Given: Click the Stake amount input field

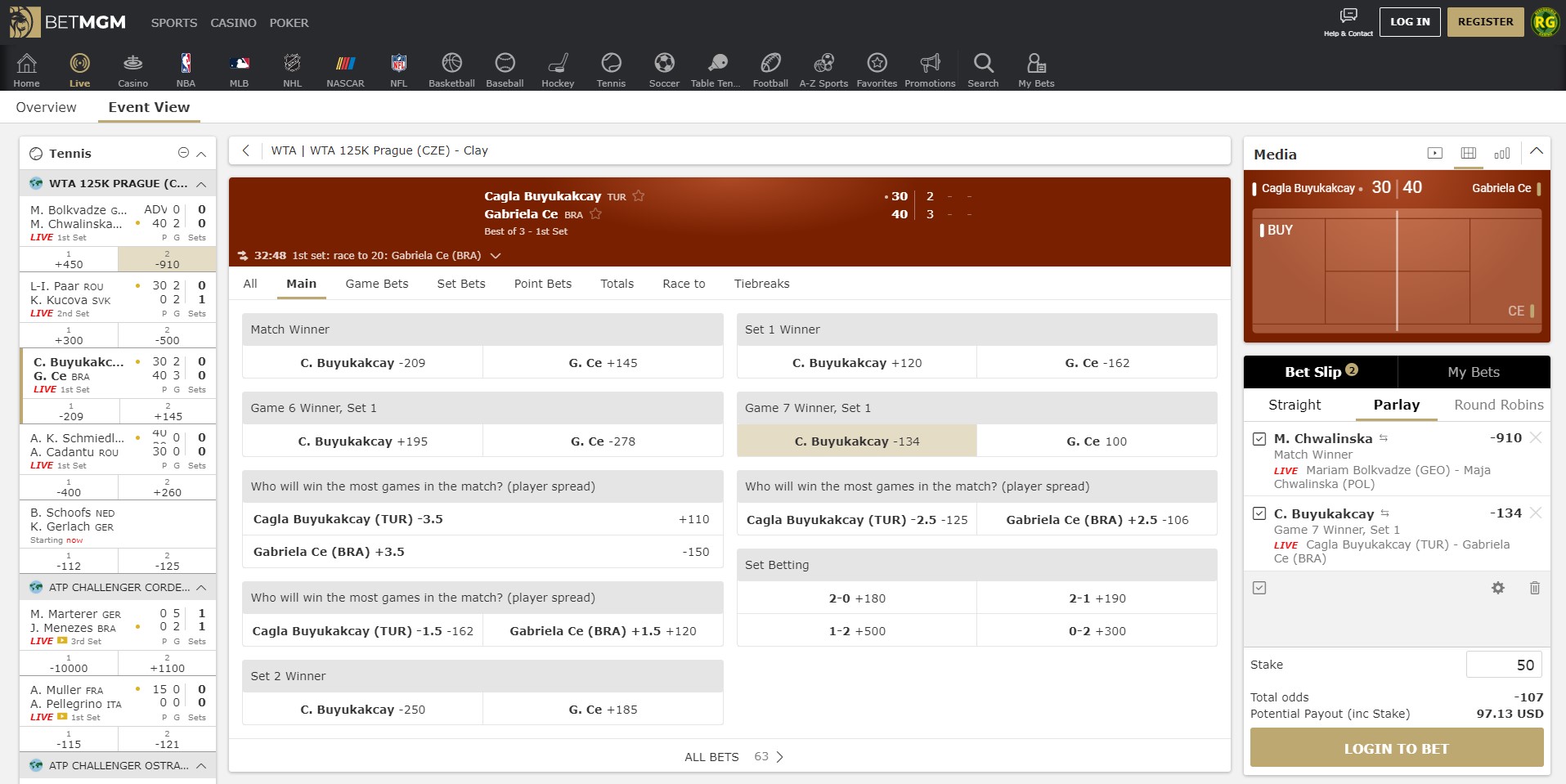Looking at the screenshot, I should tap(1505, 665).
